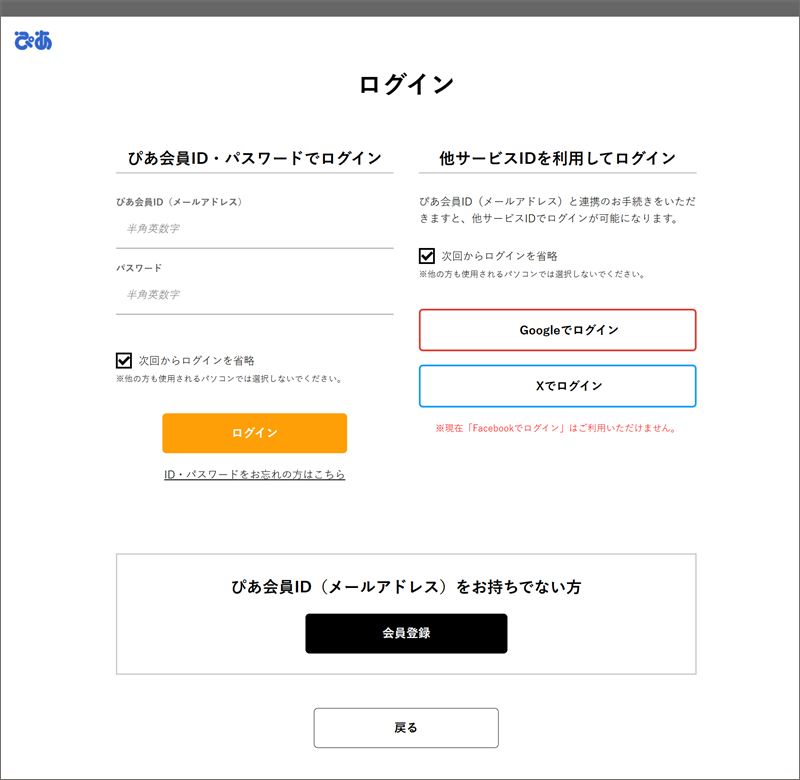Open the ID・パスワードをお忘れの方はこちら link

pos(254,474)
